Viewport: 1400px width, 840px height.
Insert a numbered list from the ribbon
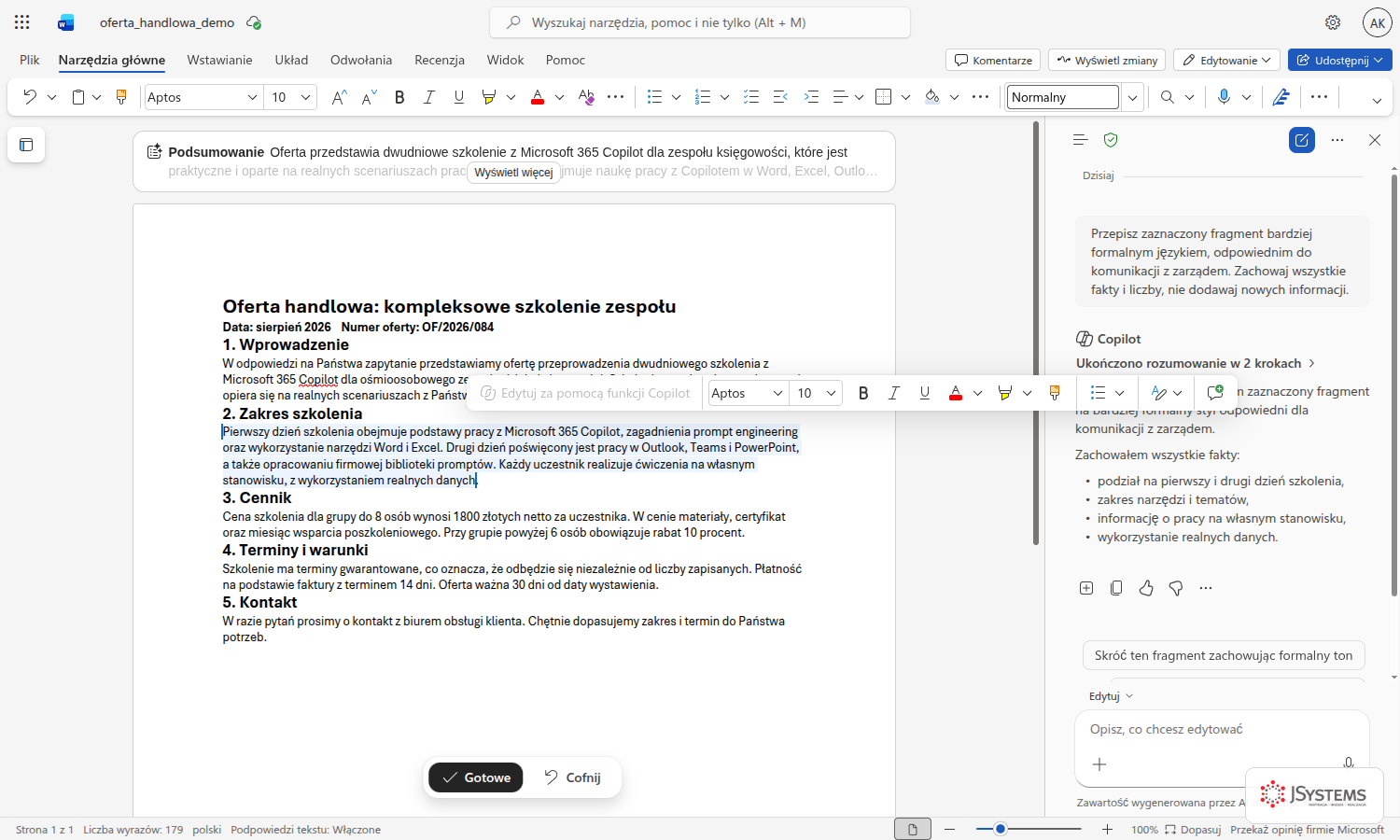(704, 97)
